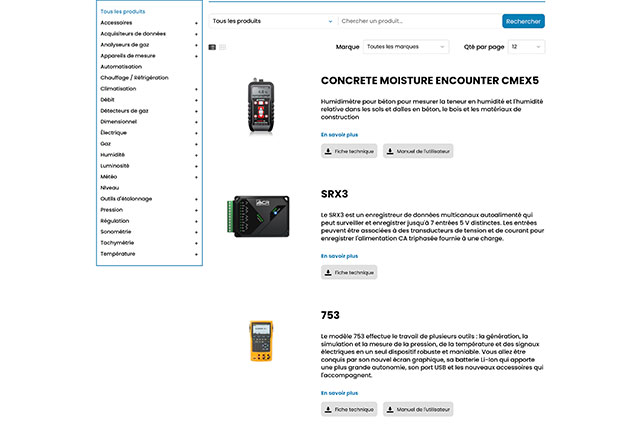Download the CMEX5 Manuel de l'utilisateur
641x427 pixels.
418,151
